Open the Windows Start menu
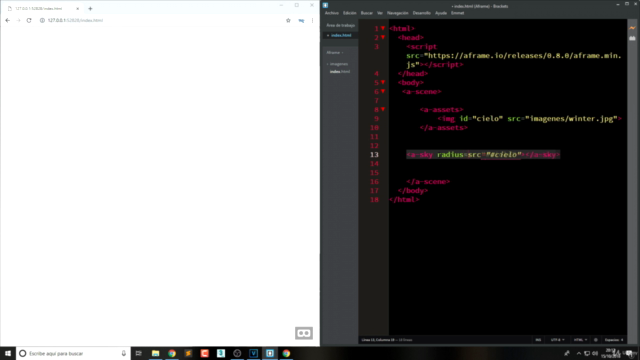The height and width of the screenshot is (360, 640). pos(8,353)
